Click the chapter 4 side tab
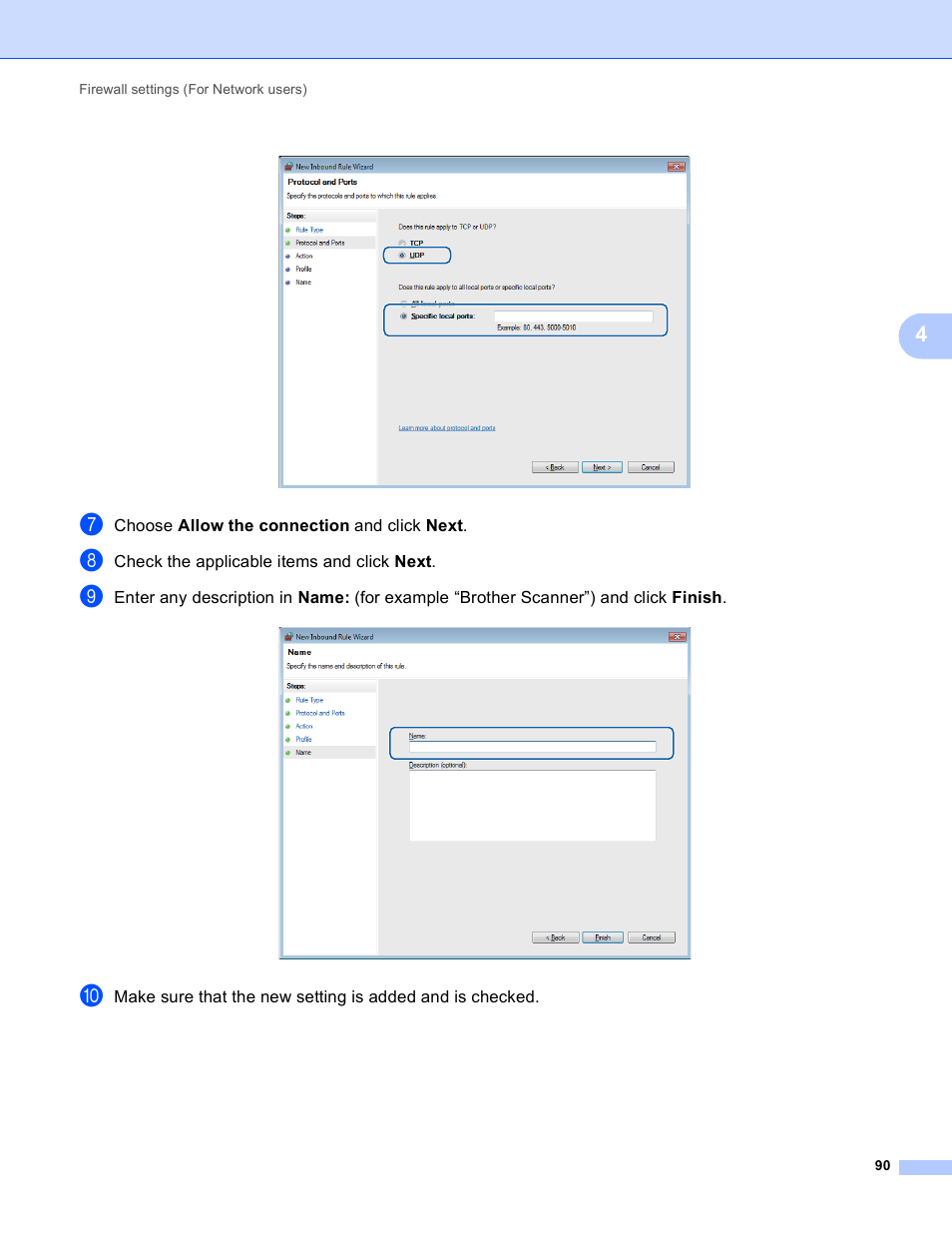The image size is (952, 1233). [x=924, y=335]
